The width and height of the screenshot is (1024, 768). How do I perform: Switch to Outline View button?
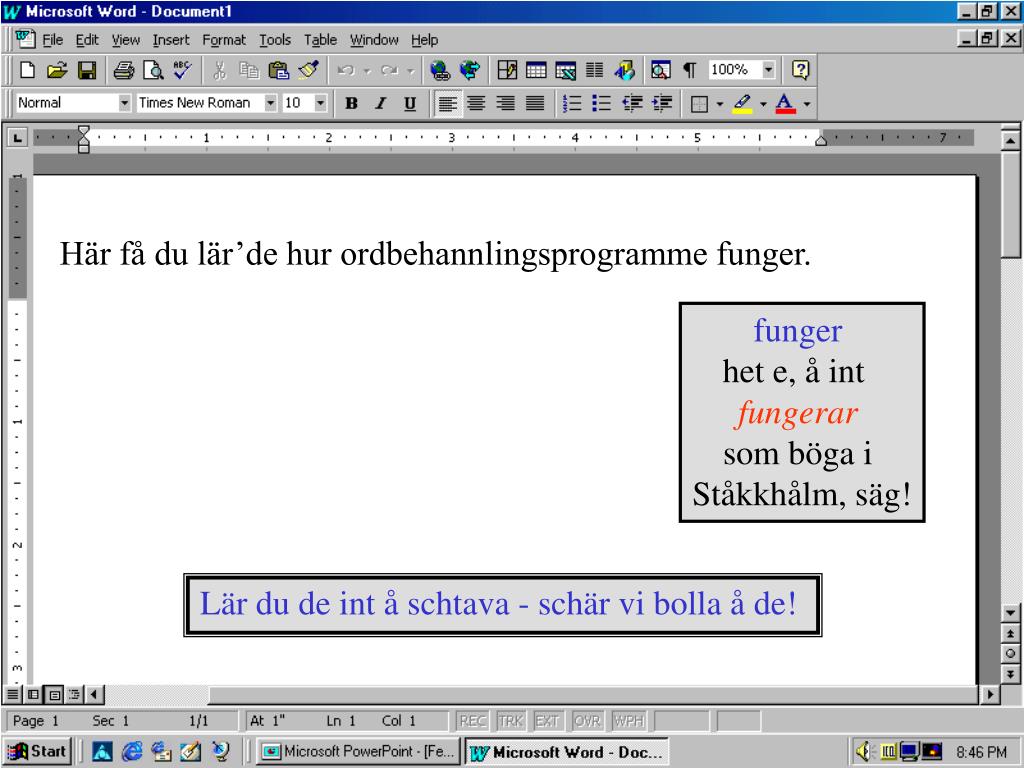pyautogui.click(x=74, y=694)
